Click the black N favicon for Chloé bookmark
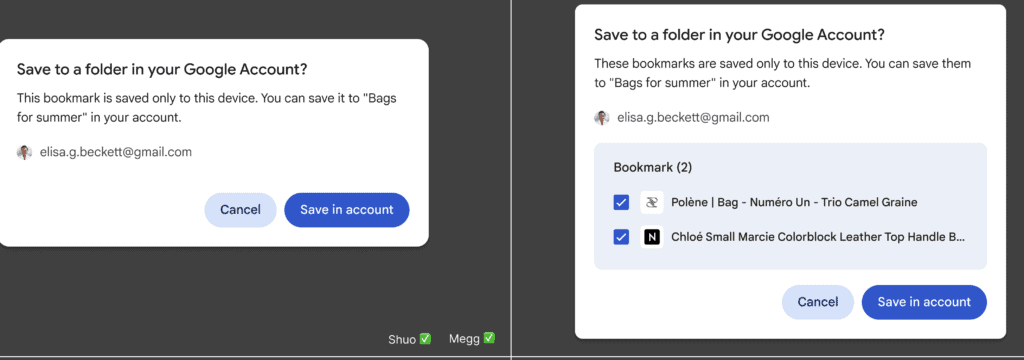Screen dimensions: 1024x360 (x=651, y=237)
